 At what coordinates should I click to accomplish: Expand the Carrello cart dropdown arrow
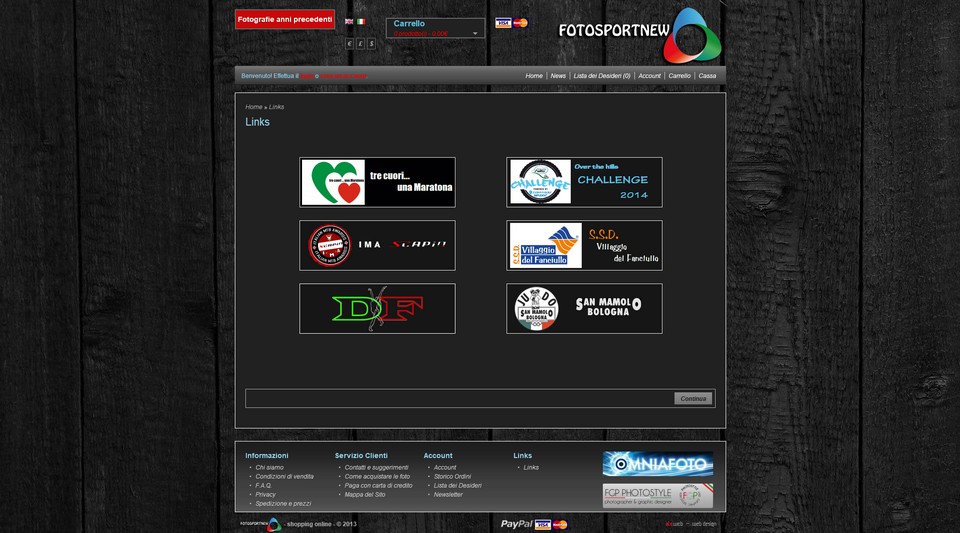475,34
